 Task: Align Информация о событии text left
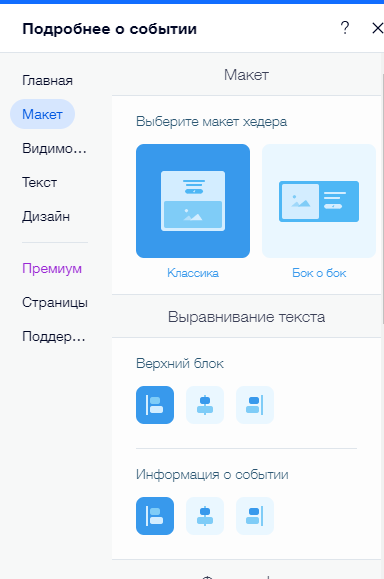pos(155,516)
